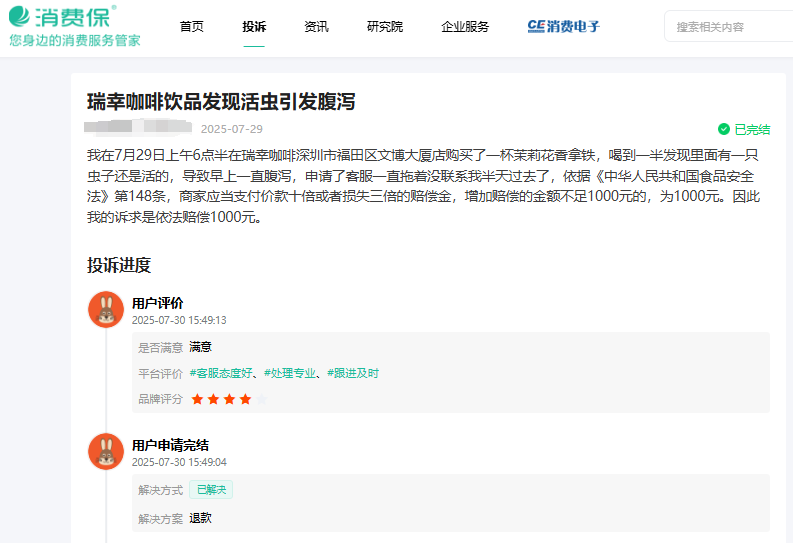Viewport: 793px width, 543px height.
Task: Click the 满意 satisfaction value
Action: click(x=200, y=347)
